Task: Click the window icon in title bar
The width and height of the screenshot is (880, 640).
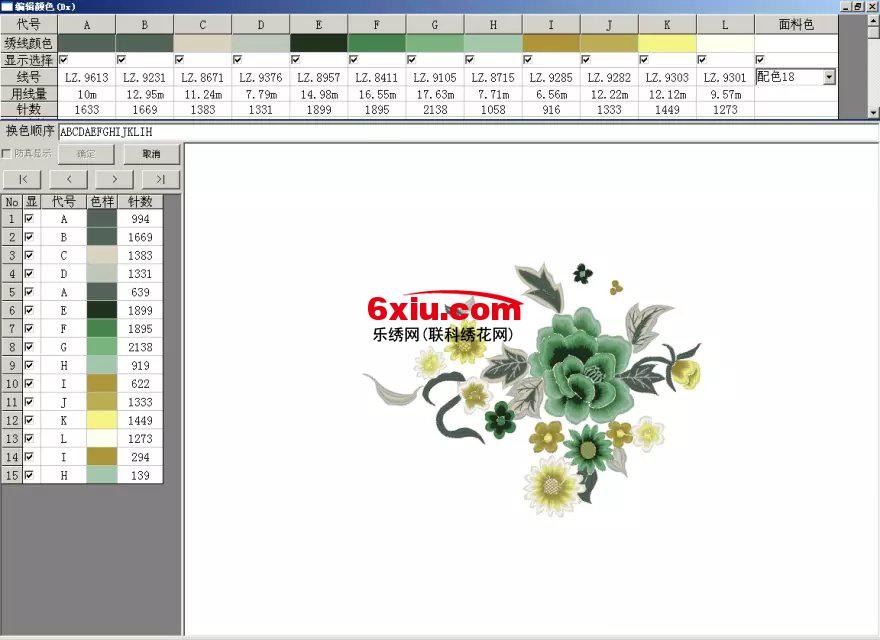Action: click(x=7, y=6)
